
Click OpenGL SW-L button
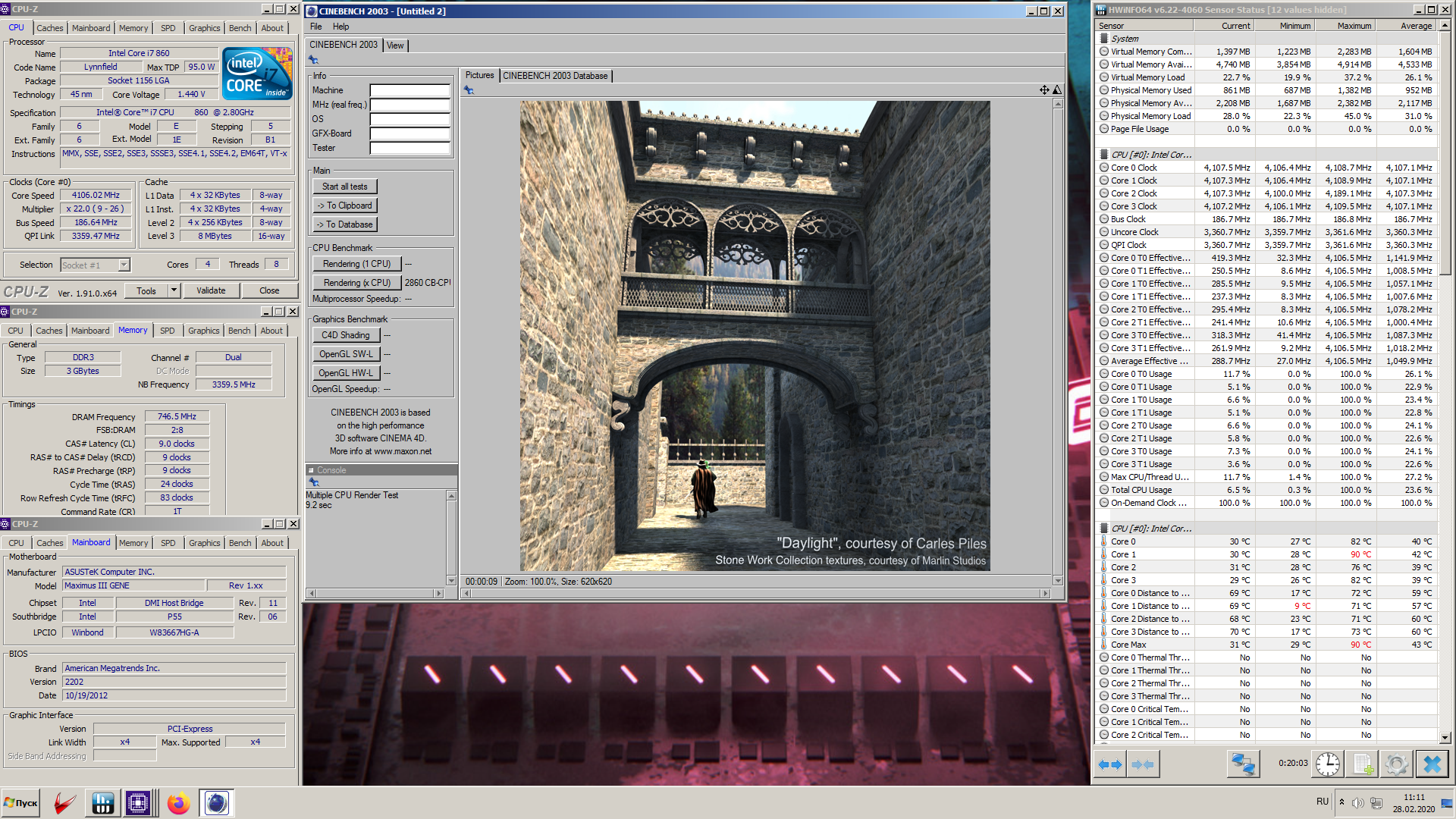(346, 354)
